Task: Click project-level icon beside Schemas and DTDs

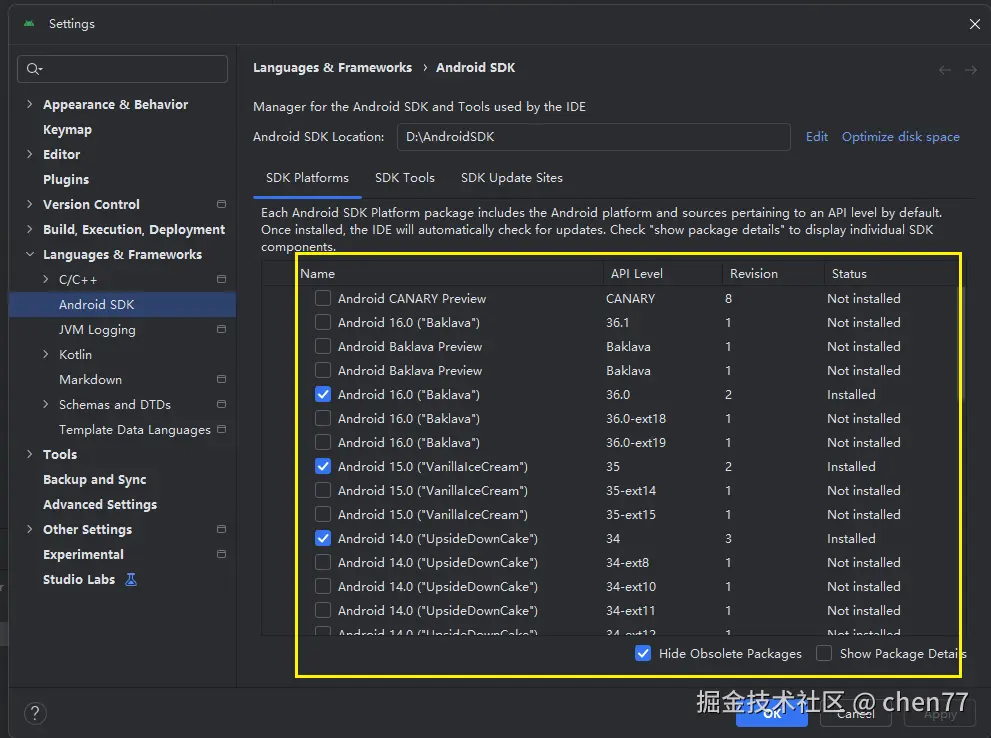Action: tap(221, 404)
